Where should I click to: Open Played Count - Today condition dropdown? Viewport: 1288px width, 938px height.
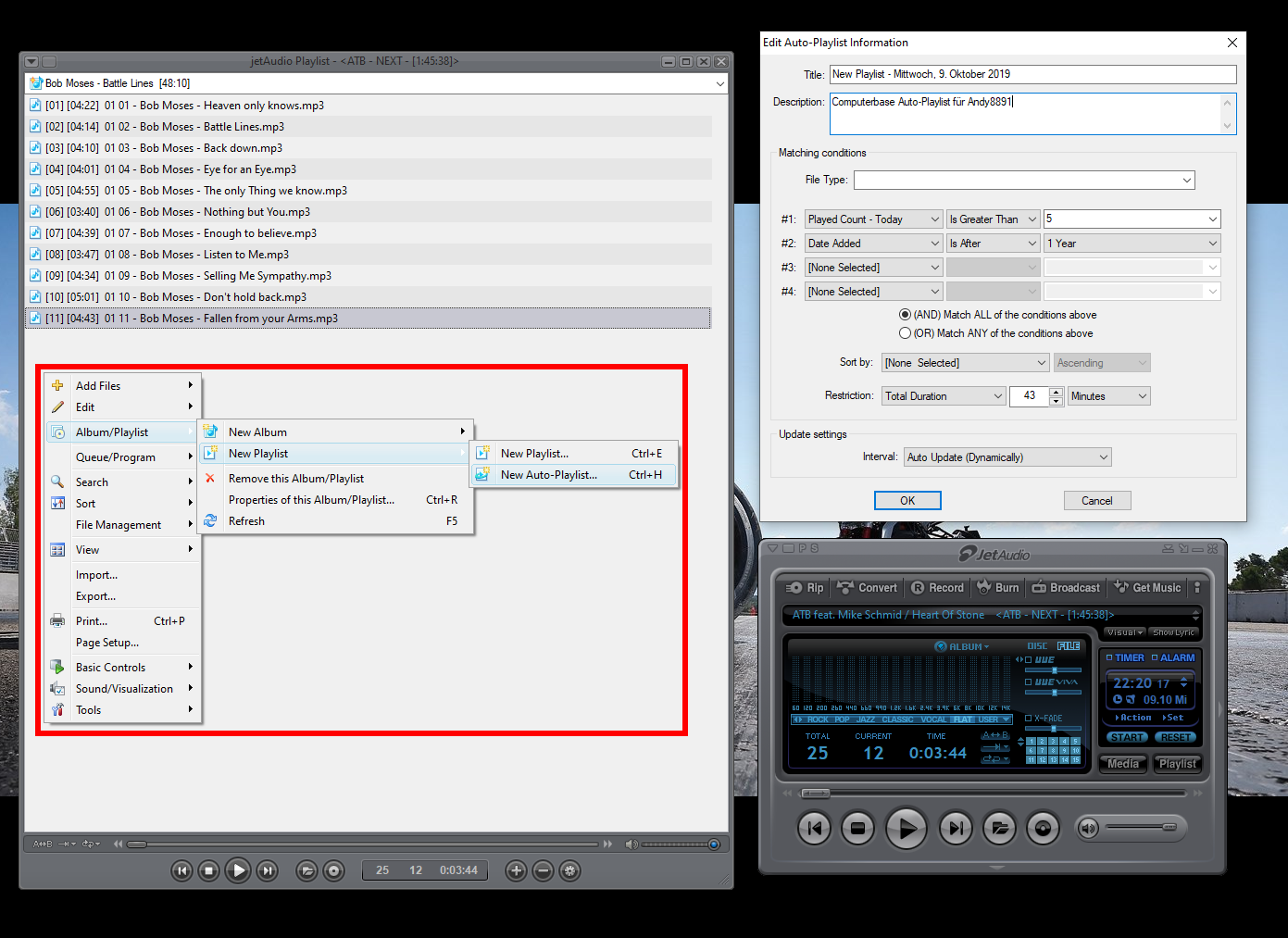(x=873, y=219)
